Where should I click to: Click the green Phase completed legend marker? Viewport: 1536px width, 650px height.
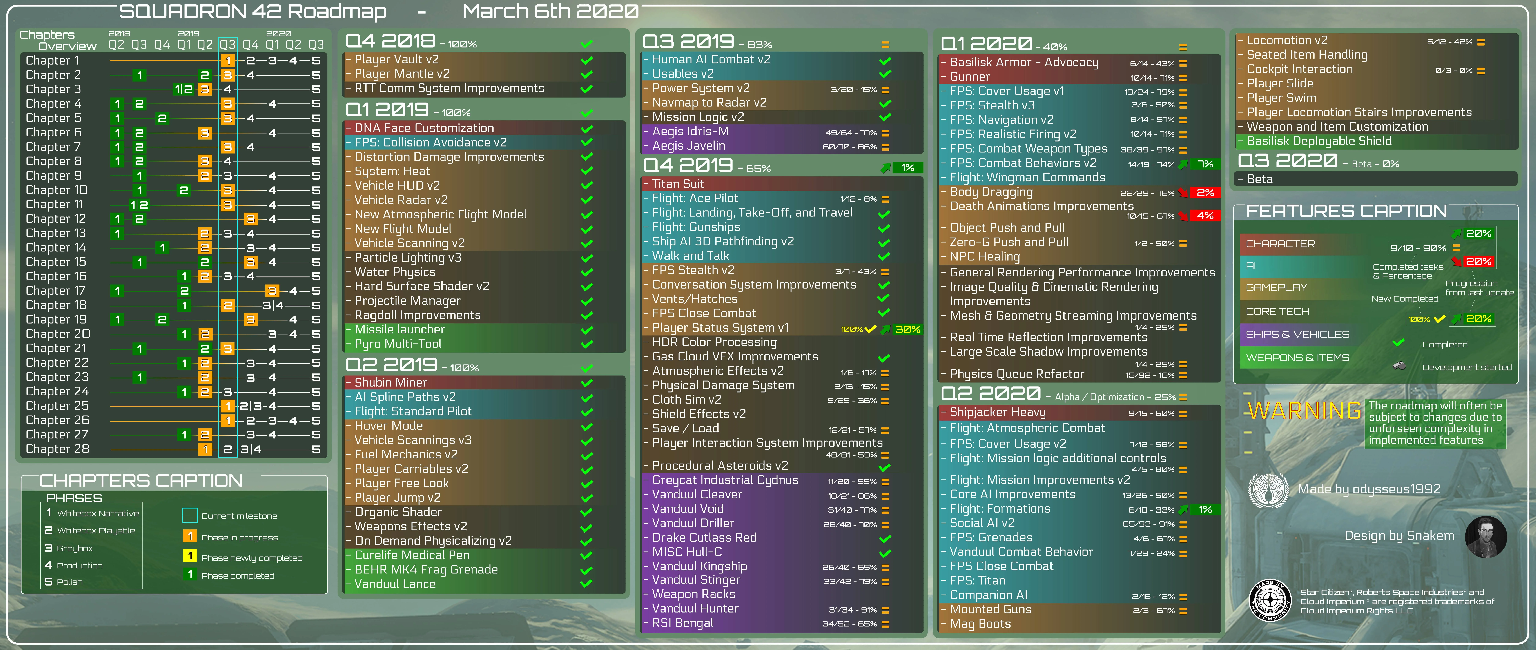tap(189, 576)
